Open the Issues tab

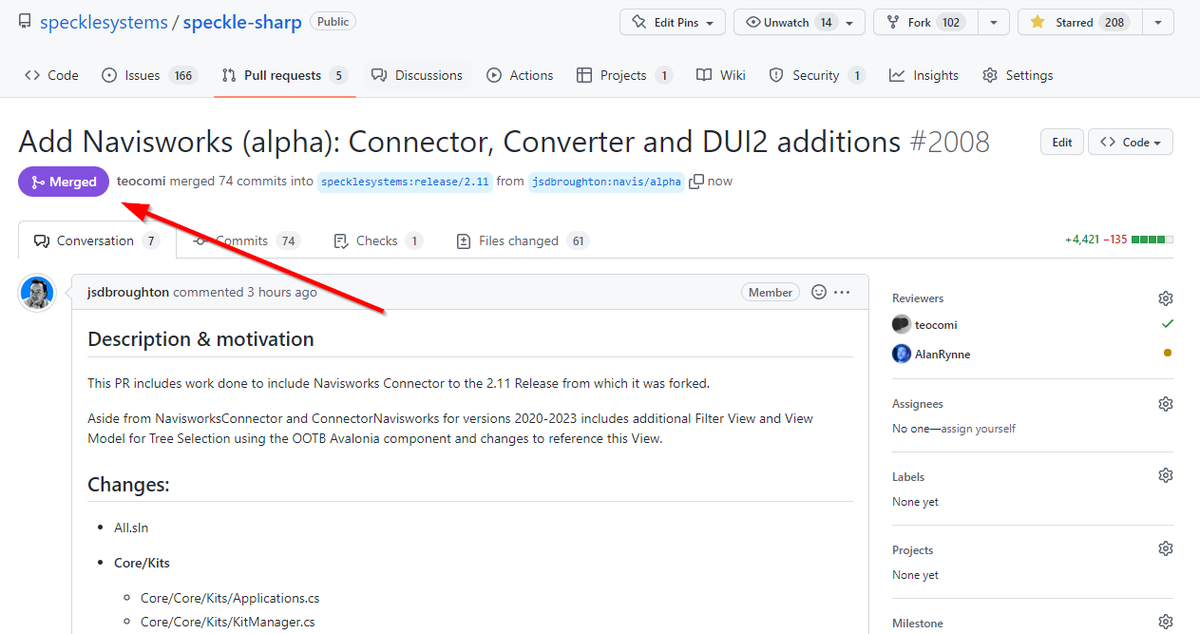pos(149,75)
